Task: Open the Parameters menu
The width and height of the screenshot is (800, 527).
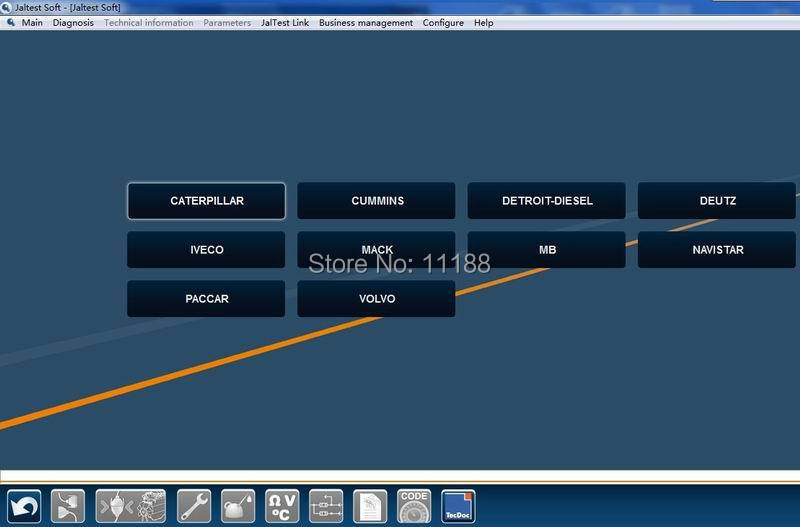Action: [227, 22]
